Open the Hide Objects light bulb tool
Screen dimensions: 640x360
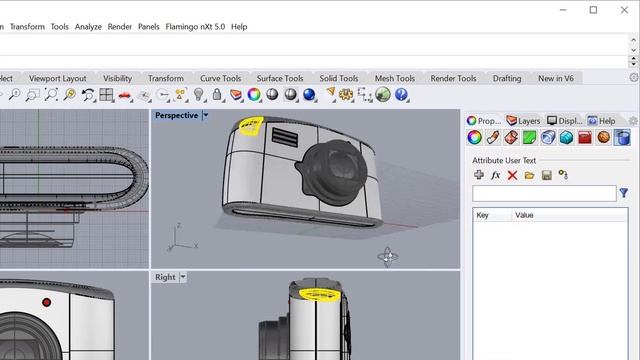pyautogui.click(x=199, y=95)
